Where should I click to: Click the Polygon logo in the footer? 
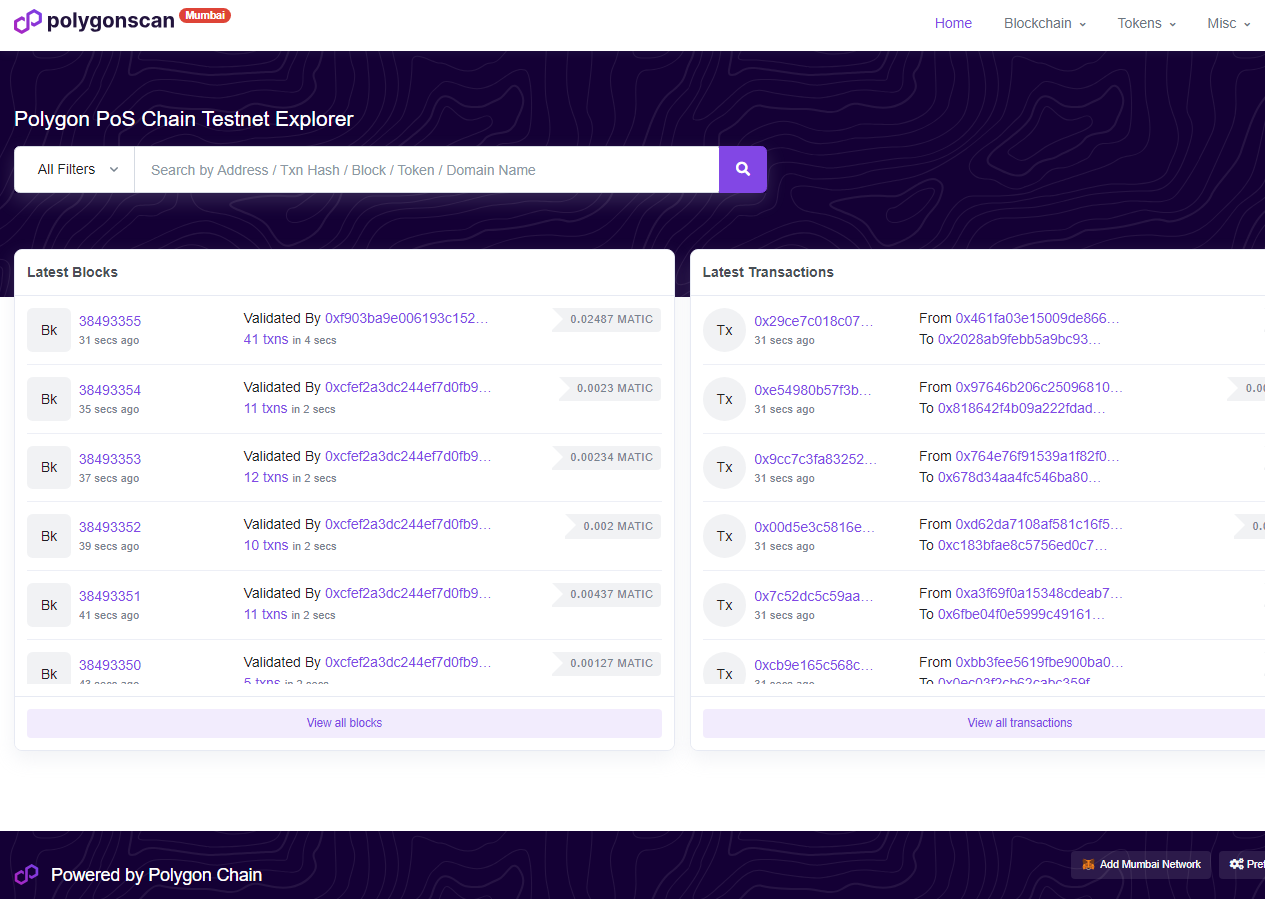tap(26, 875)
